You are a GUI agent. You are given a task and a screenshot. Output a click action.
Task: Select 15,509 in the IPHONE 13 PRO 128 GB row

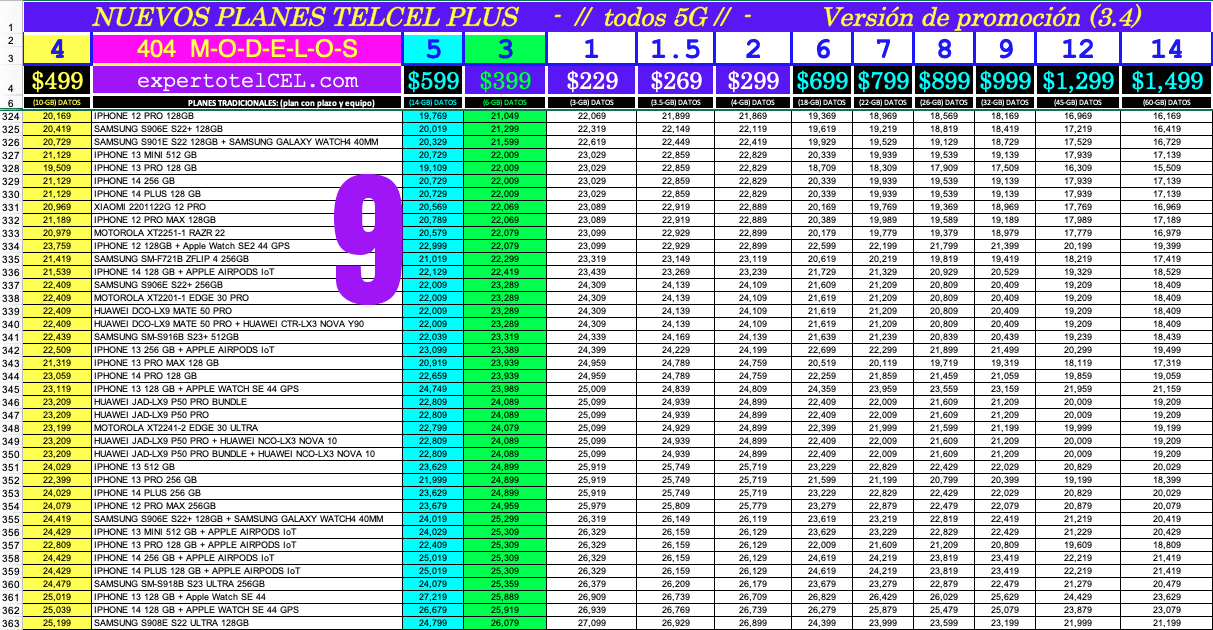point(1166,168)
